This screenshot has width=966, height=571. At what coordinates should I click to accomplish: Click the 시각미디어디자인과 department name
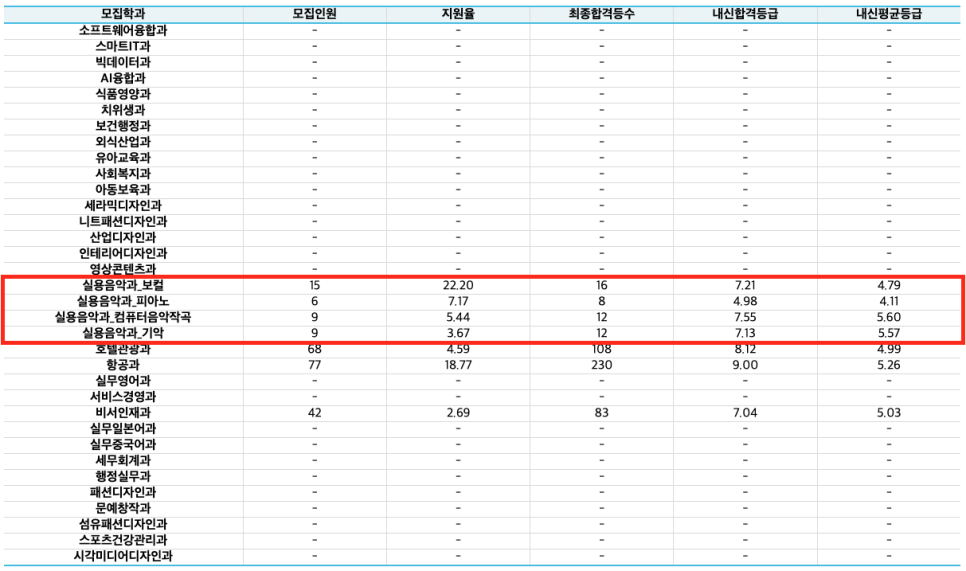click(123, 556)
